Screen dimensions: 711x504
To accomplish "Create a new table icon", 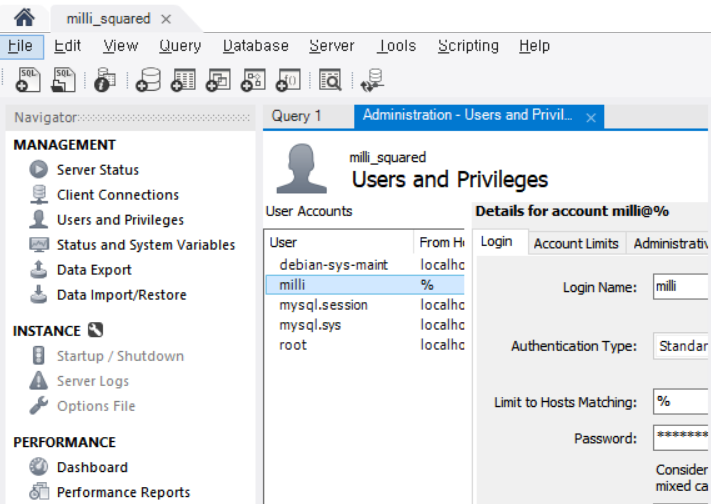I will [183, 80].
